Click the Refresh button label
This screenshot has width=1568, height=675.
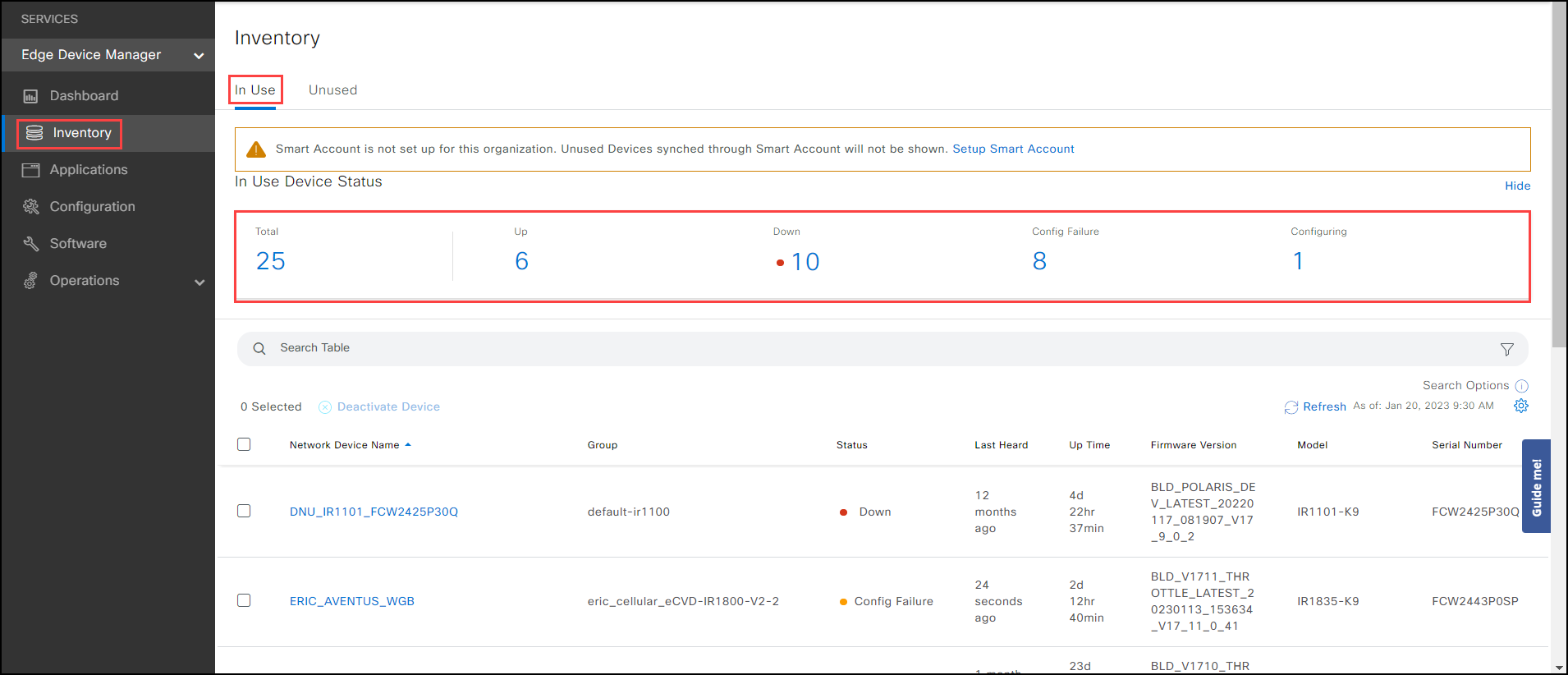1324,407
